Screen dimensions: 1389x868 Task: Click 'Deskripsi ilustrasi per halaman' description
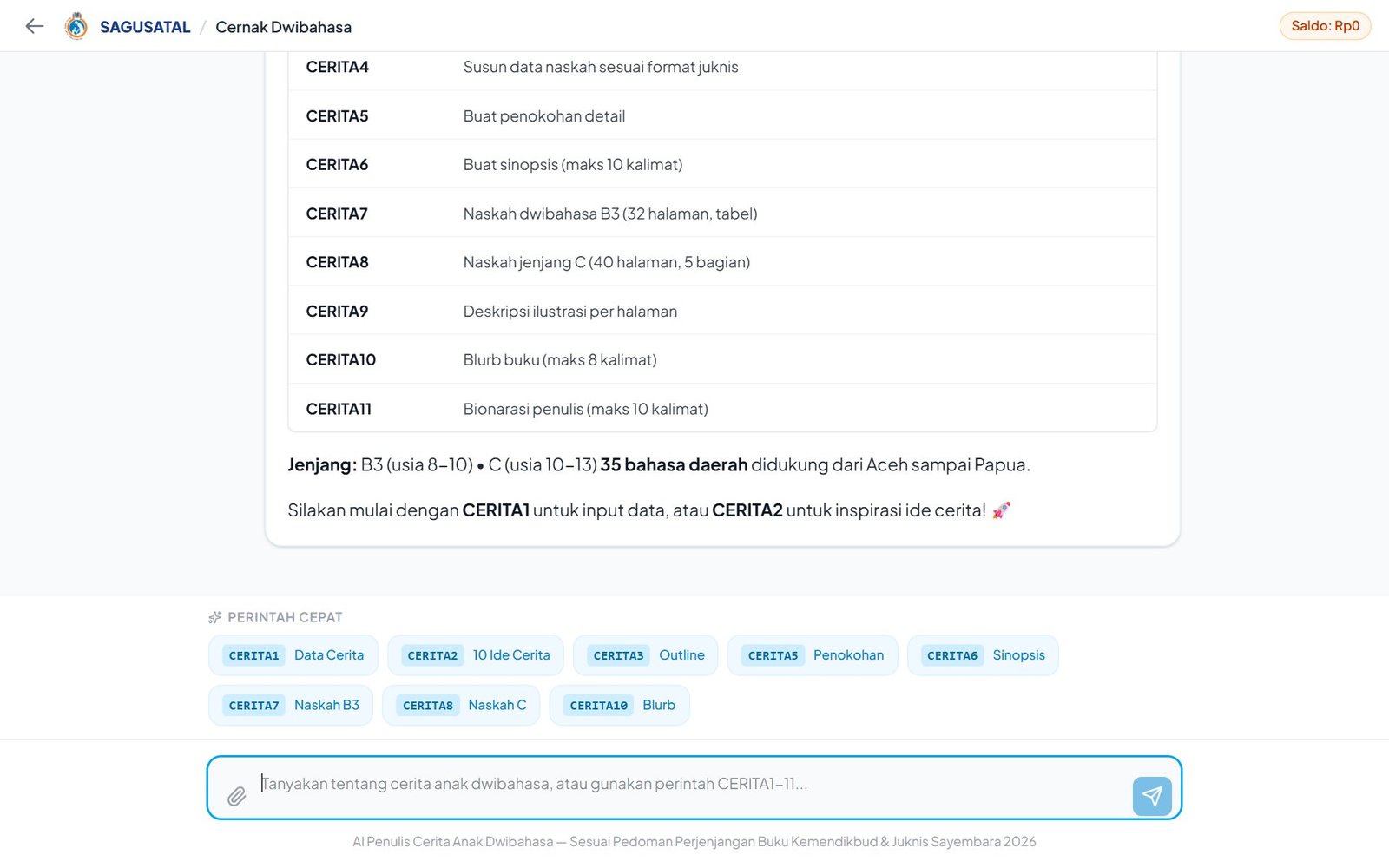(x=570, y=312)
